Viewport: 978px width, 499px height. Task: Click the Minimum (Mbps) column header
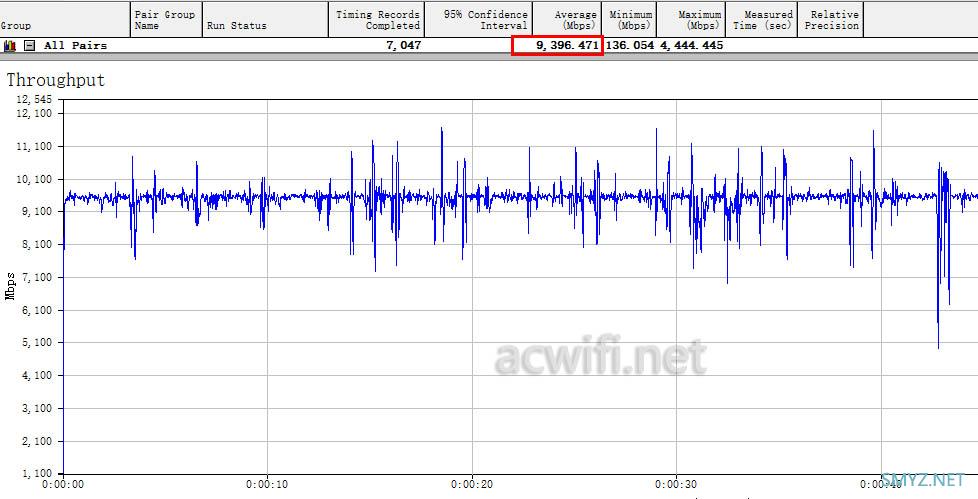tap(629, 19)
